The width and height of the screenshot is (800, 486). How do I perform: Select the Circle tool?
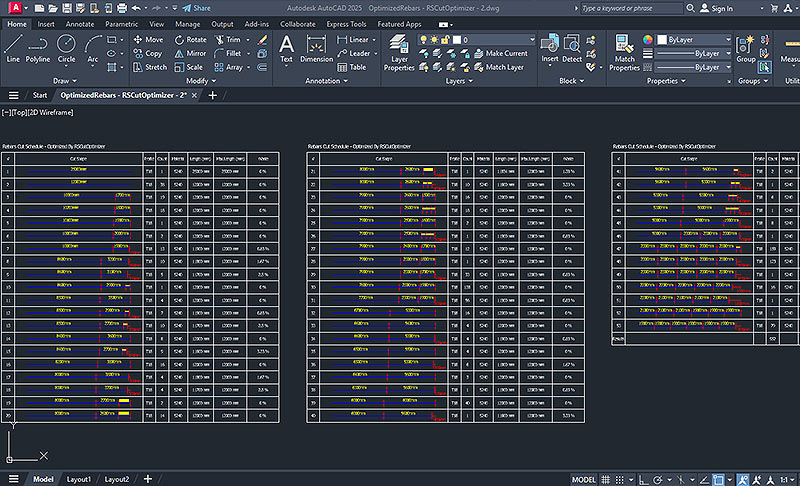coord(66,49)
